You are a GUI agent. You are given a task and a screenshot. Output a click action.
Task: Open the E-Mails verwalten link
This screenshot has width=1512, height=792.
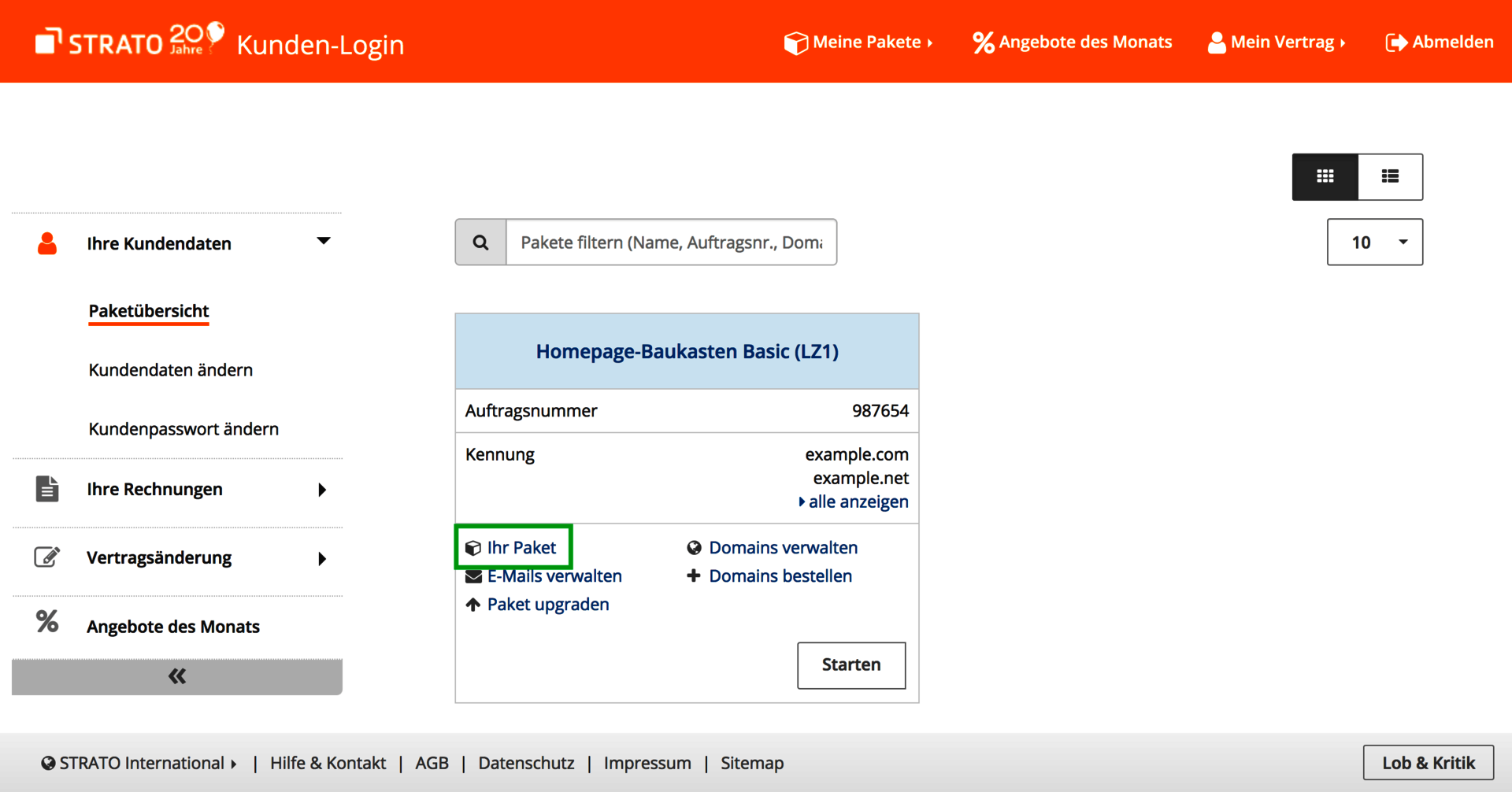point(554,576)
